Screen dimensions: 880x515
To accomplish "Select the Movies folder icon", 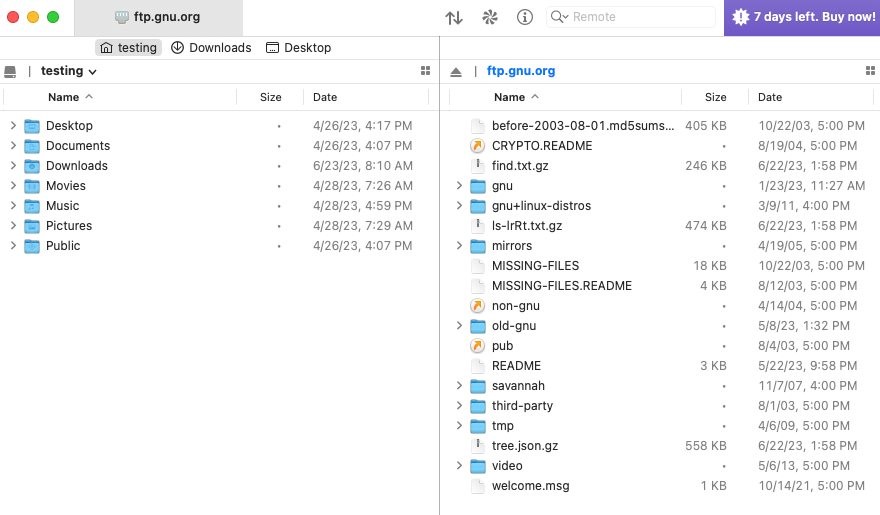I will [x=32, y=186].
